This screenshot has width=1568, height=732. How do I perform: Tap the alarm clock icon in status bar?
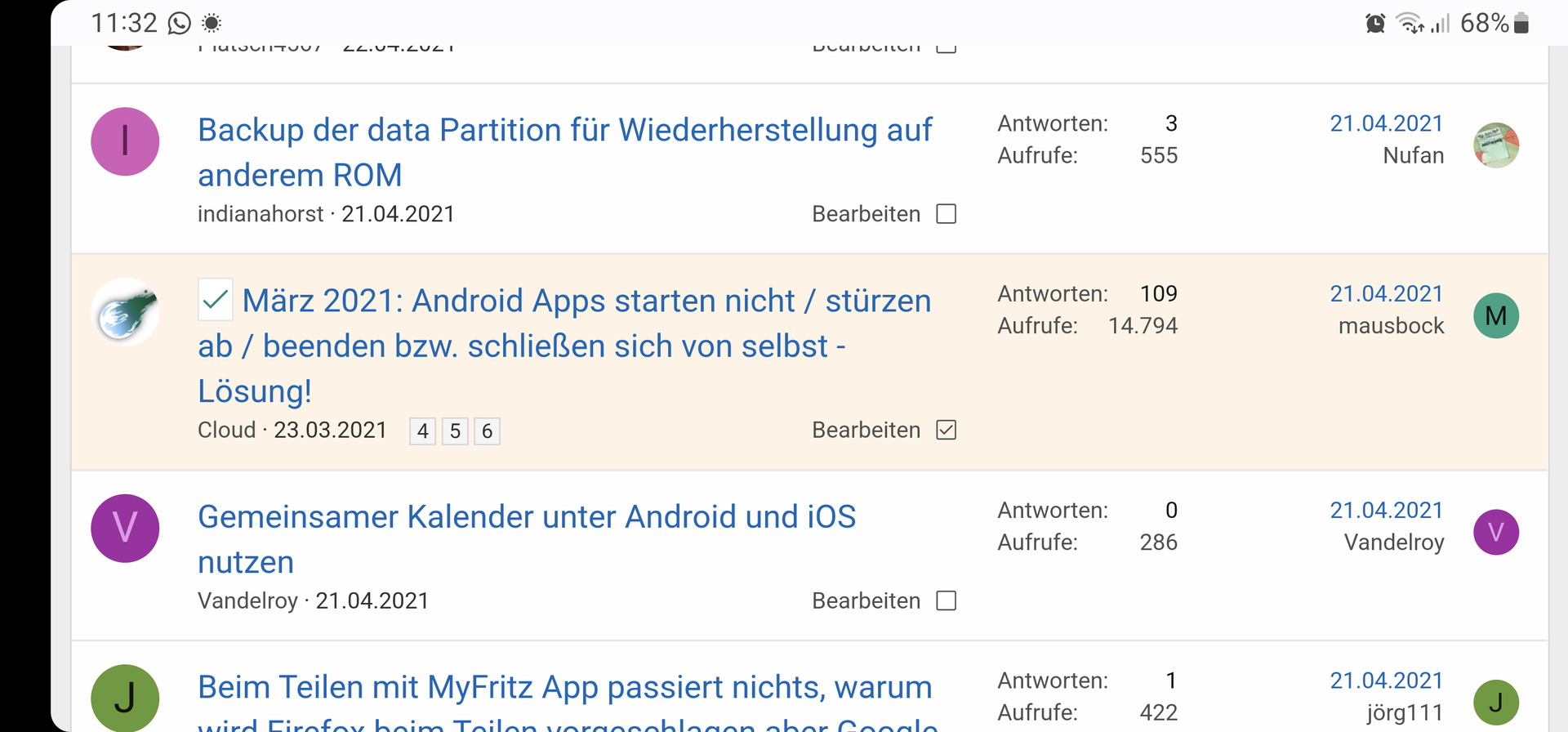[x=1375, y=24]
